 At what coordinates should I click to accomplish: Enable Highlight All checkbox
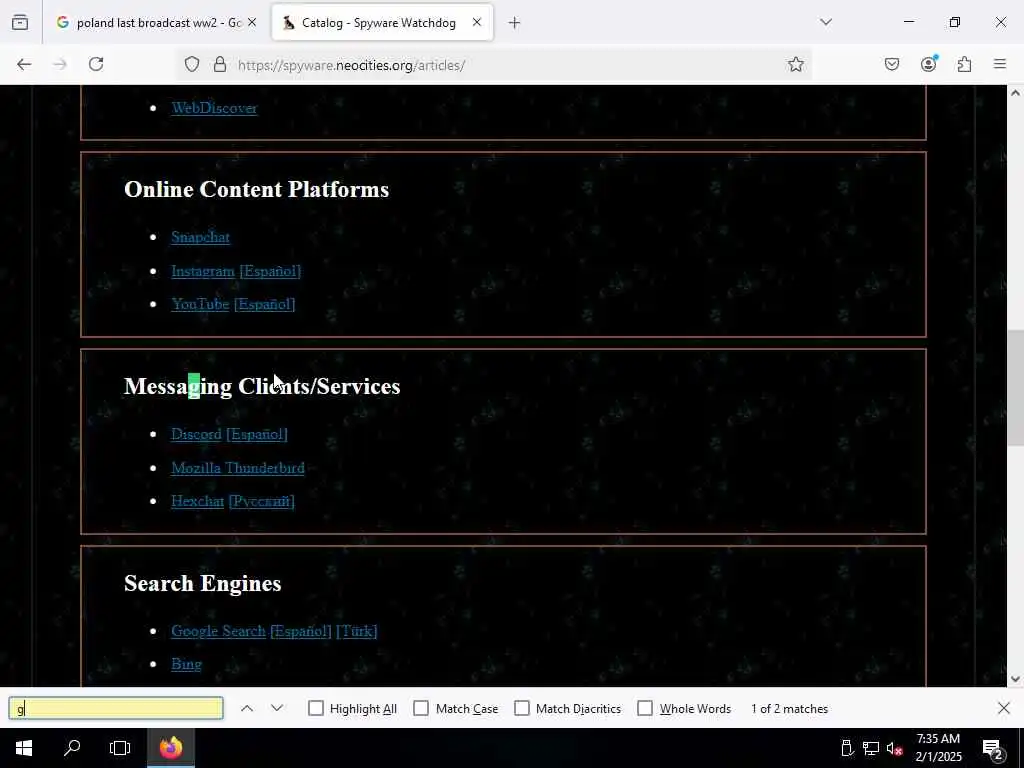[315, 709]
